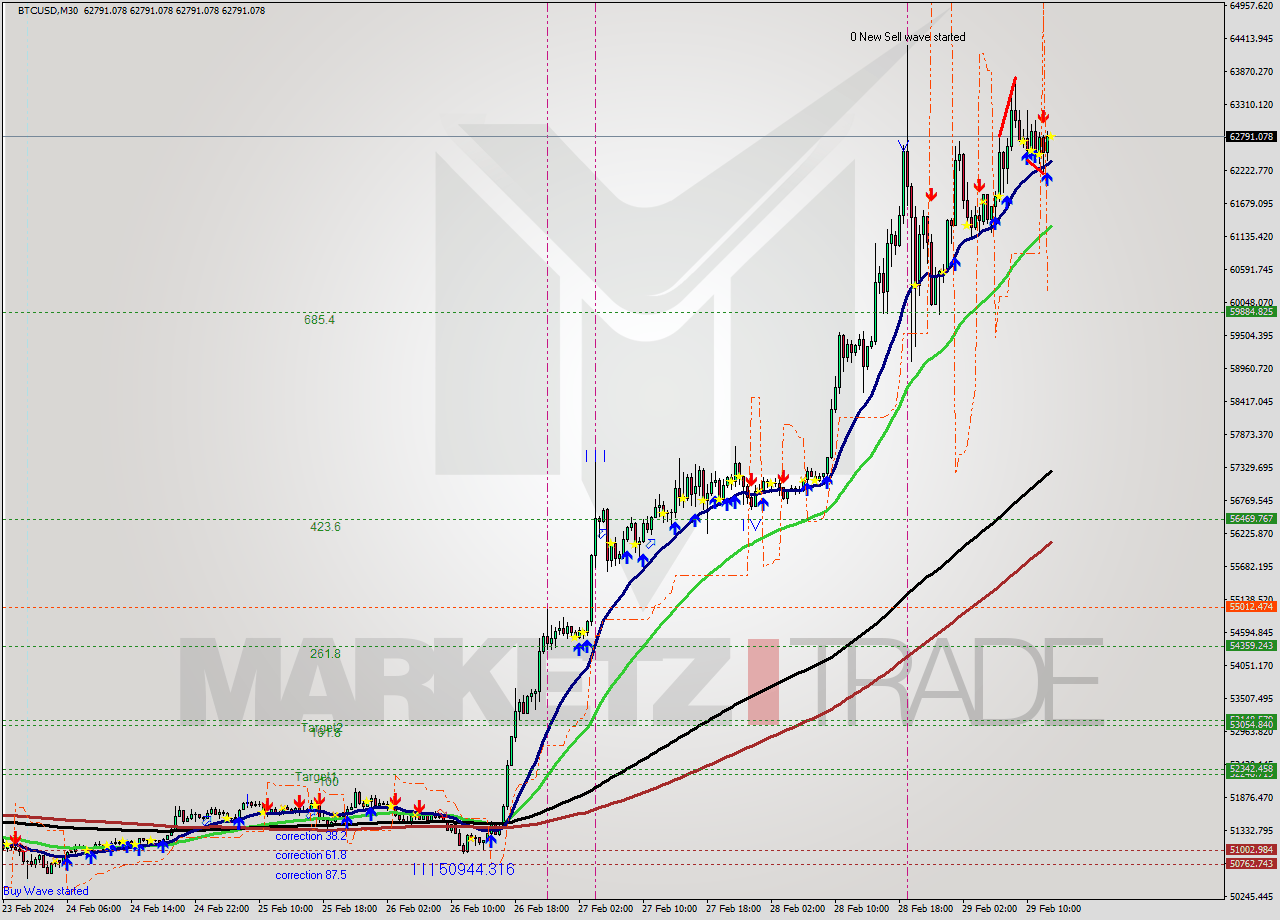Click the '27 Feb 18:00' time axis label
The height and width of the screenshot is (920, 1280).
click(x=733, y=909)
